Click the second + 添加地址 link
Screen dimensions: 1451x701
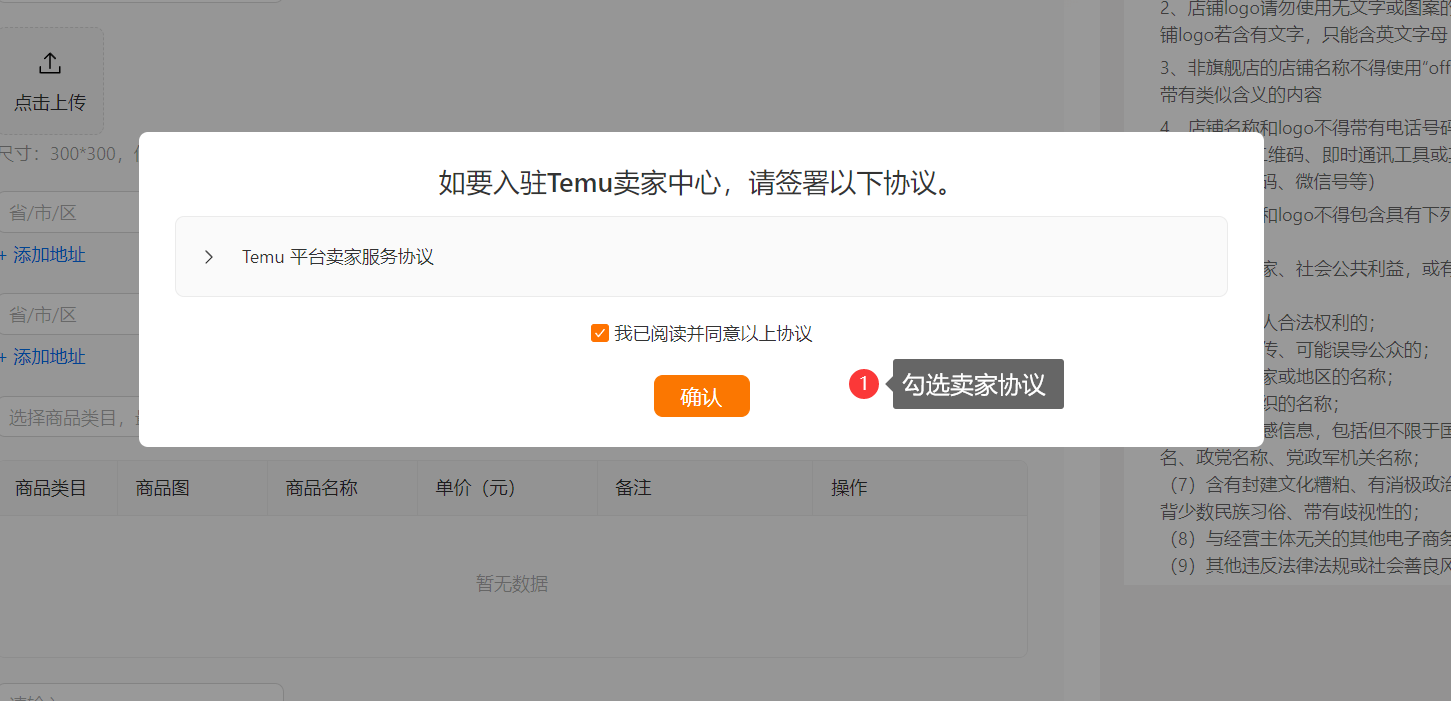click(x=42, y=357)
